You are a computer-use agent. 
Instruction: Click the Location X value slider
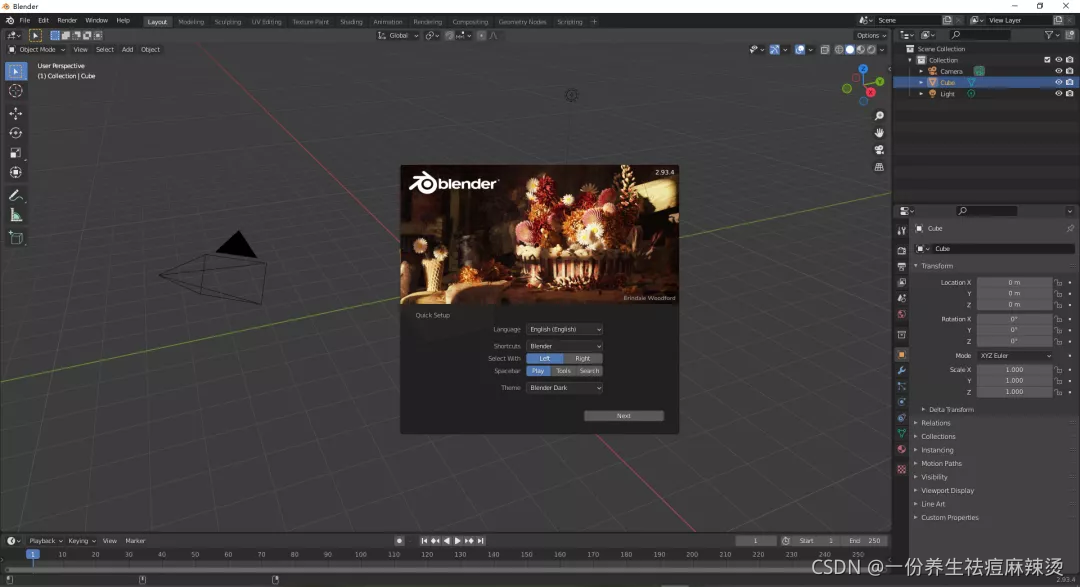1015,282
